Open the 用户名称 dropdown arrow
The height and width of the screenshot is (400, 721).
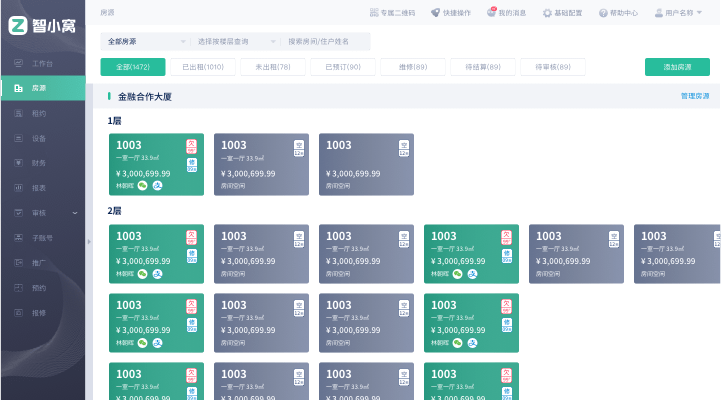[699, 12]
